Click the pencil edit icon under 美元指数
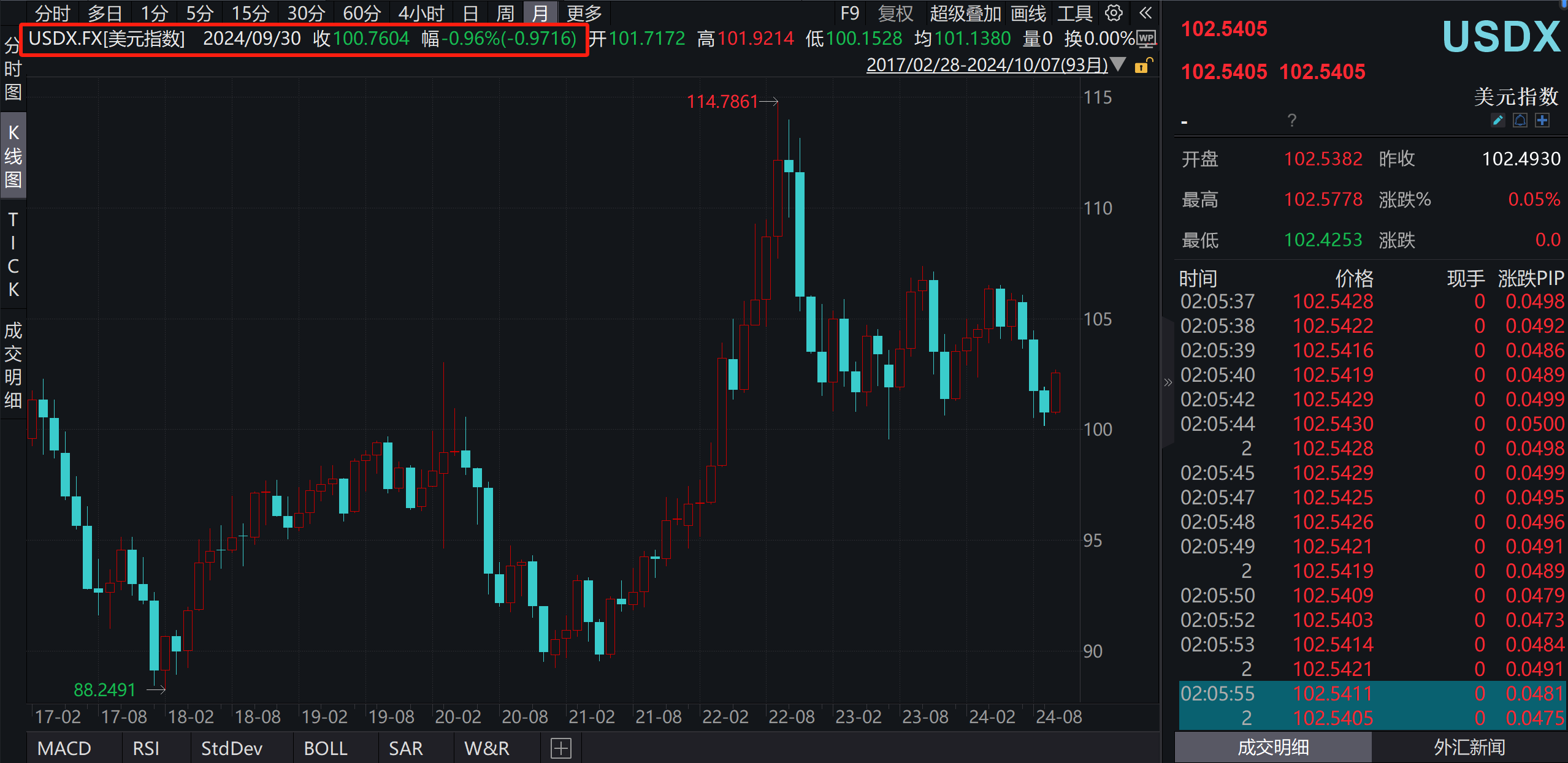 pos(1497,120)
